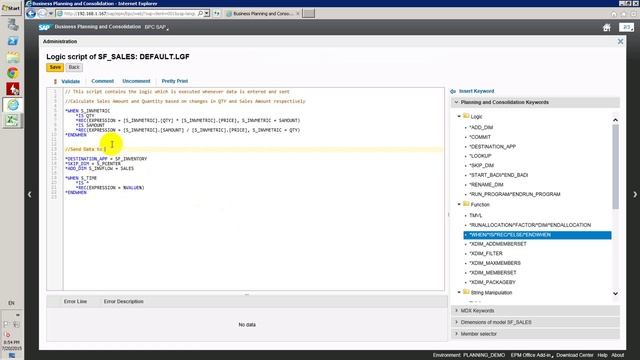Click Pretty Print
This screenshot has height=360, width=640.
coord(175,81)
